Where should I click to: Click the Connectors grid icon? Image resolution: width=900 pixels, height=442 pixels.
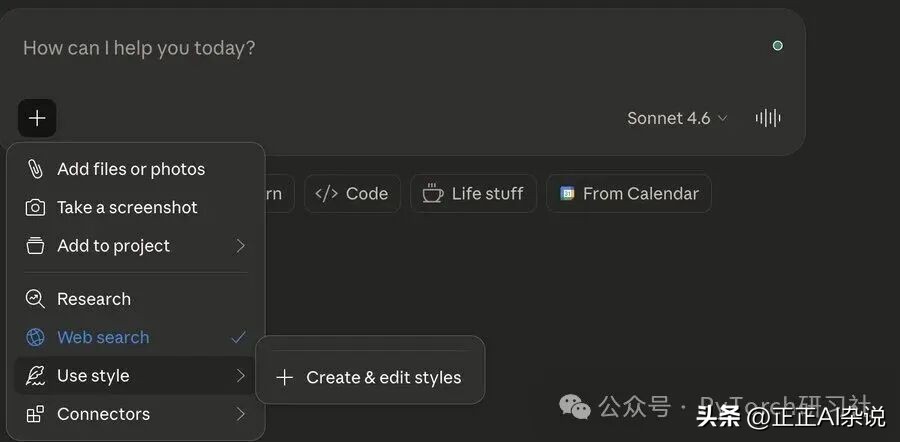[x=35, y=414]
